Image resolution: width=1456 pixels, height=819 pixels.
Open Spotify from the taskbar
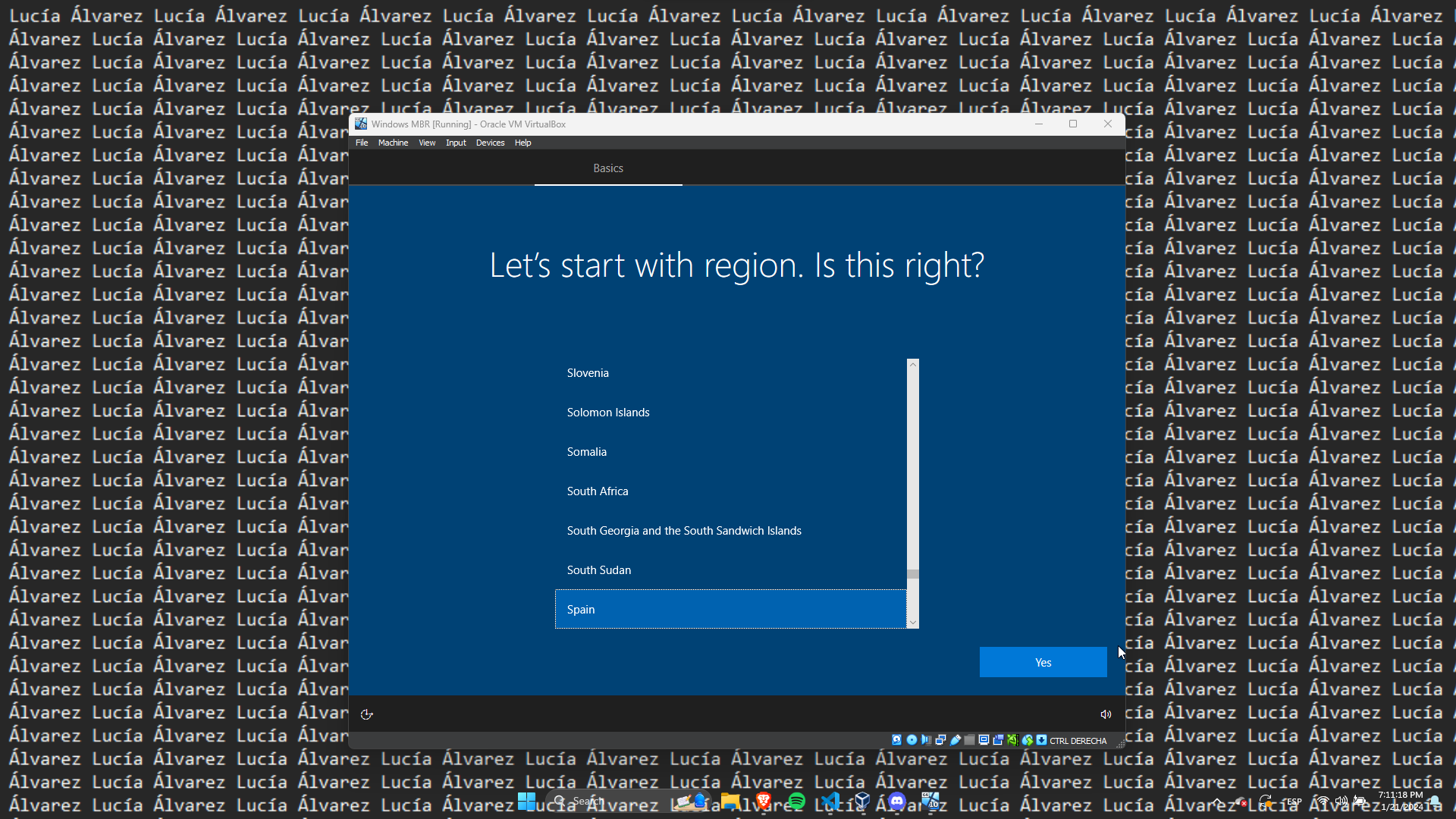click(796, 801)
